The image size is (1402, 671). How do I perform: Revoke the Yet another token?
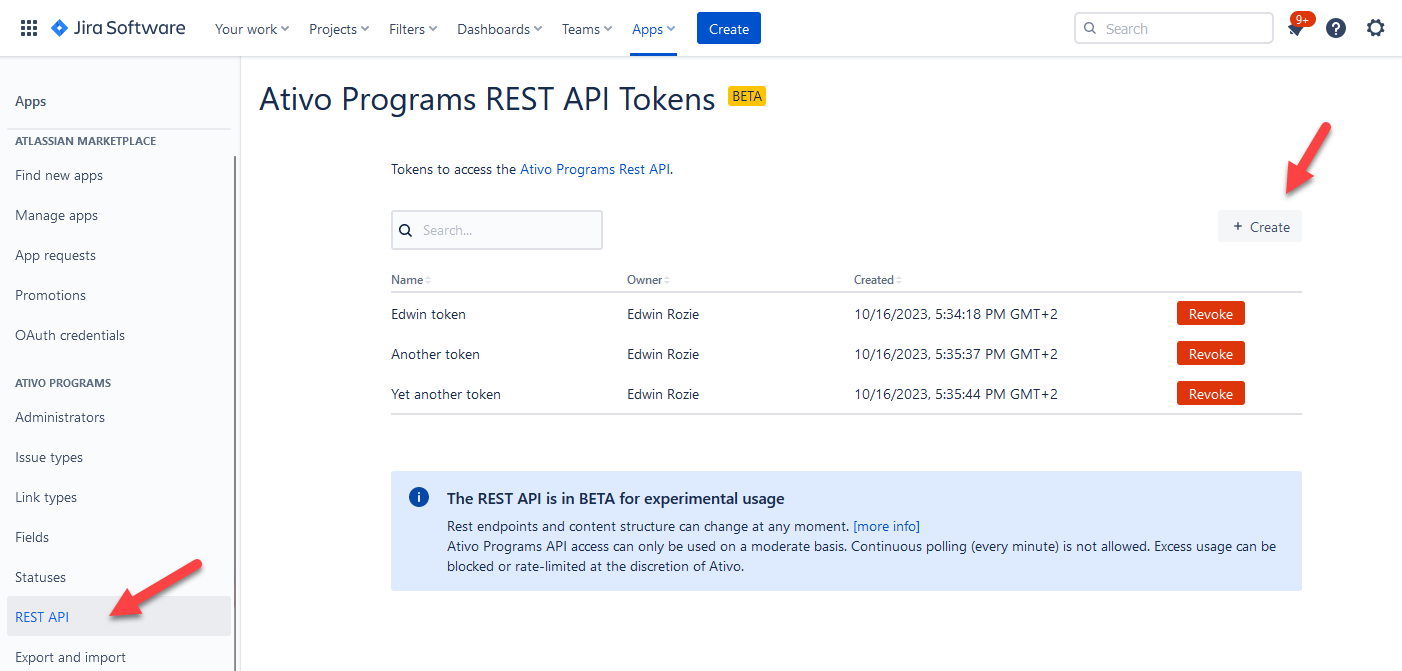tap(1211, 394)
